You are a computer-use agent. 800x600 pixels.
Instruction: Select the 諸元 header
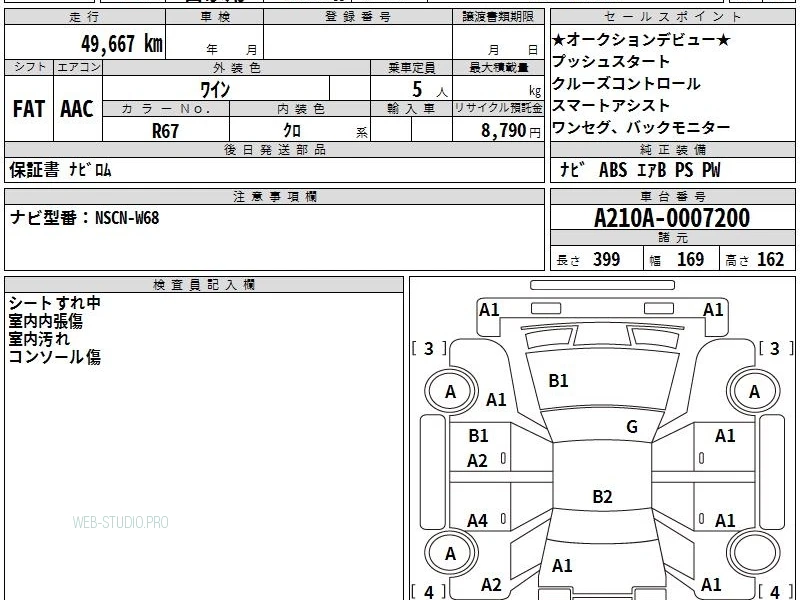coord(672,237)
